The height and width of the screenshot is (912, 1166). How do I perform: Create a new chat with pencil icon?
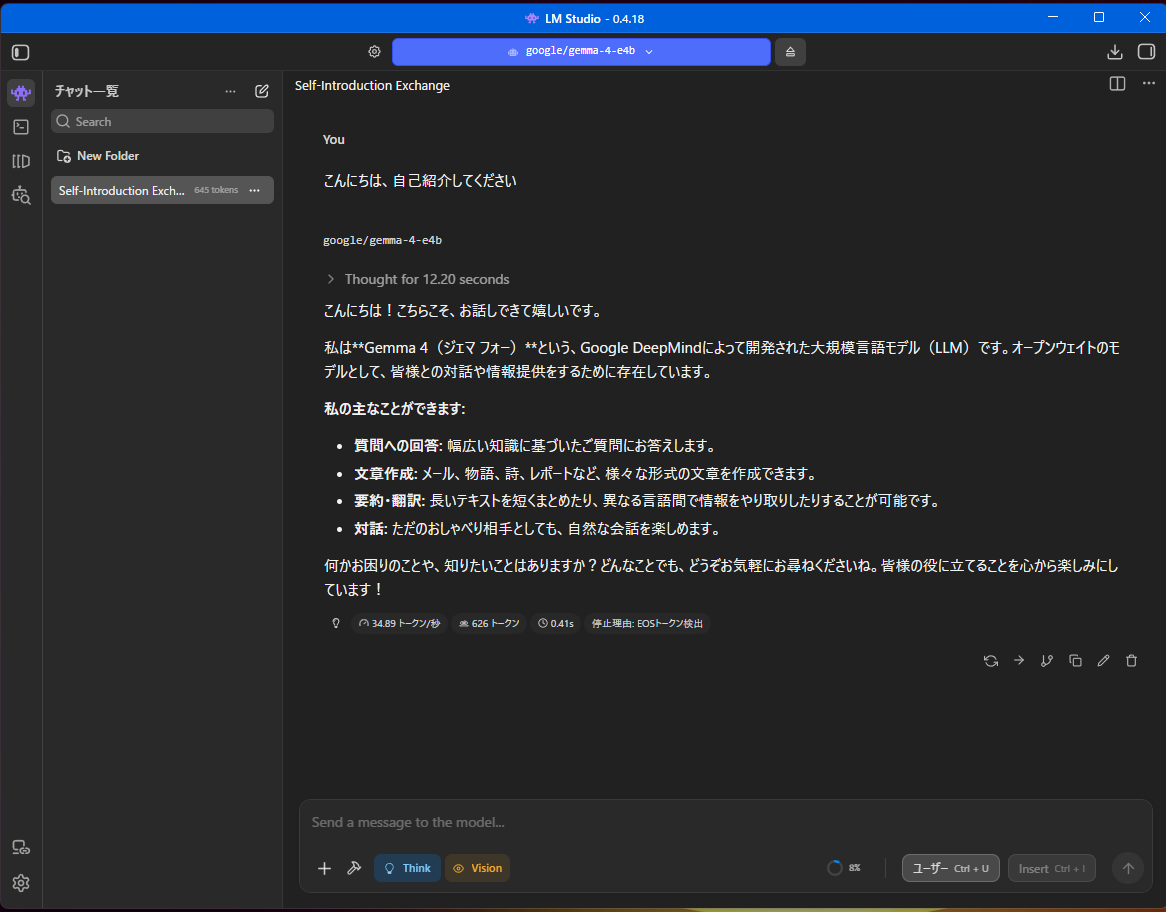pos(262,91)
